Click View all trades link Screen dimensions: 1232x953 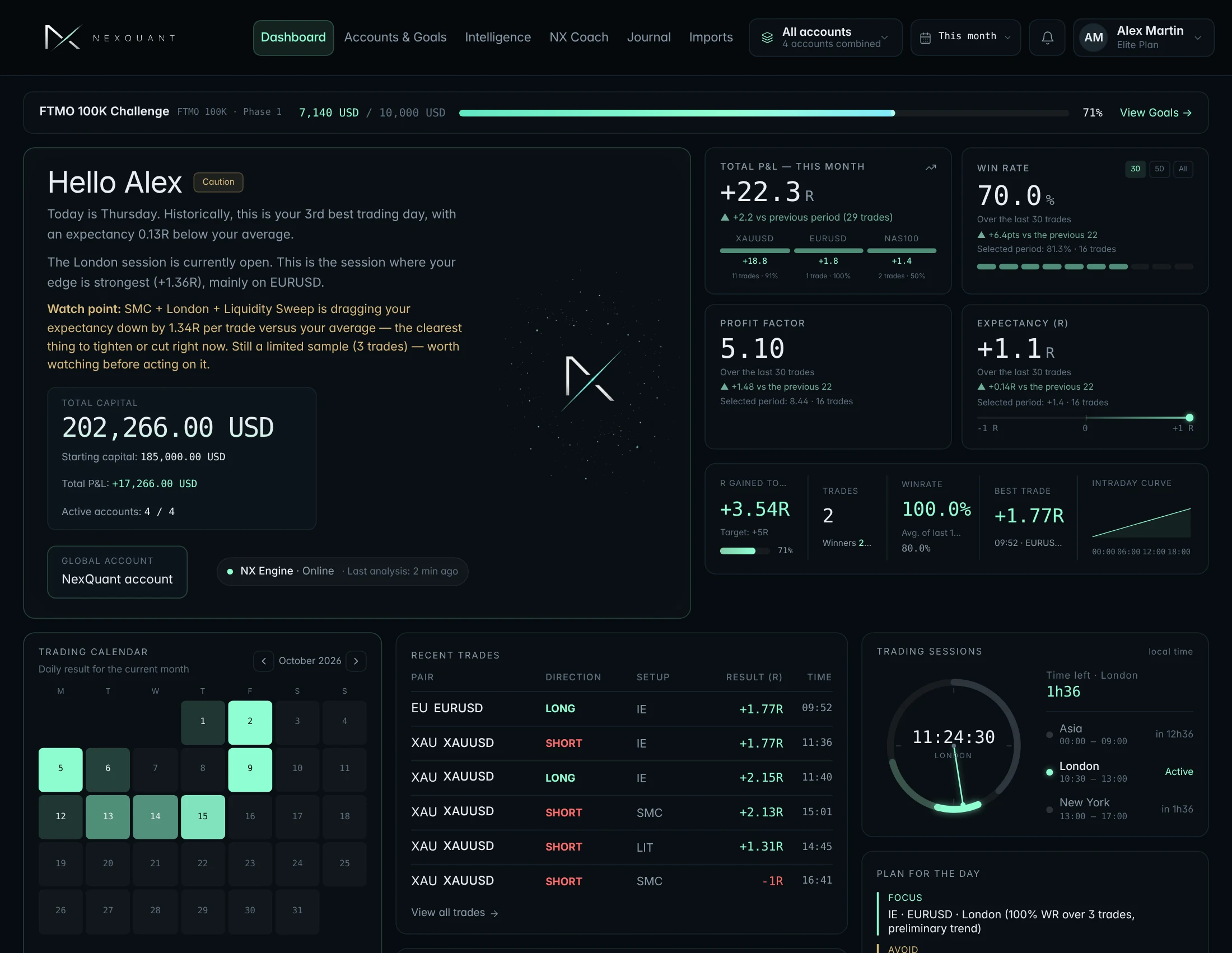(454, 912)
